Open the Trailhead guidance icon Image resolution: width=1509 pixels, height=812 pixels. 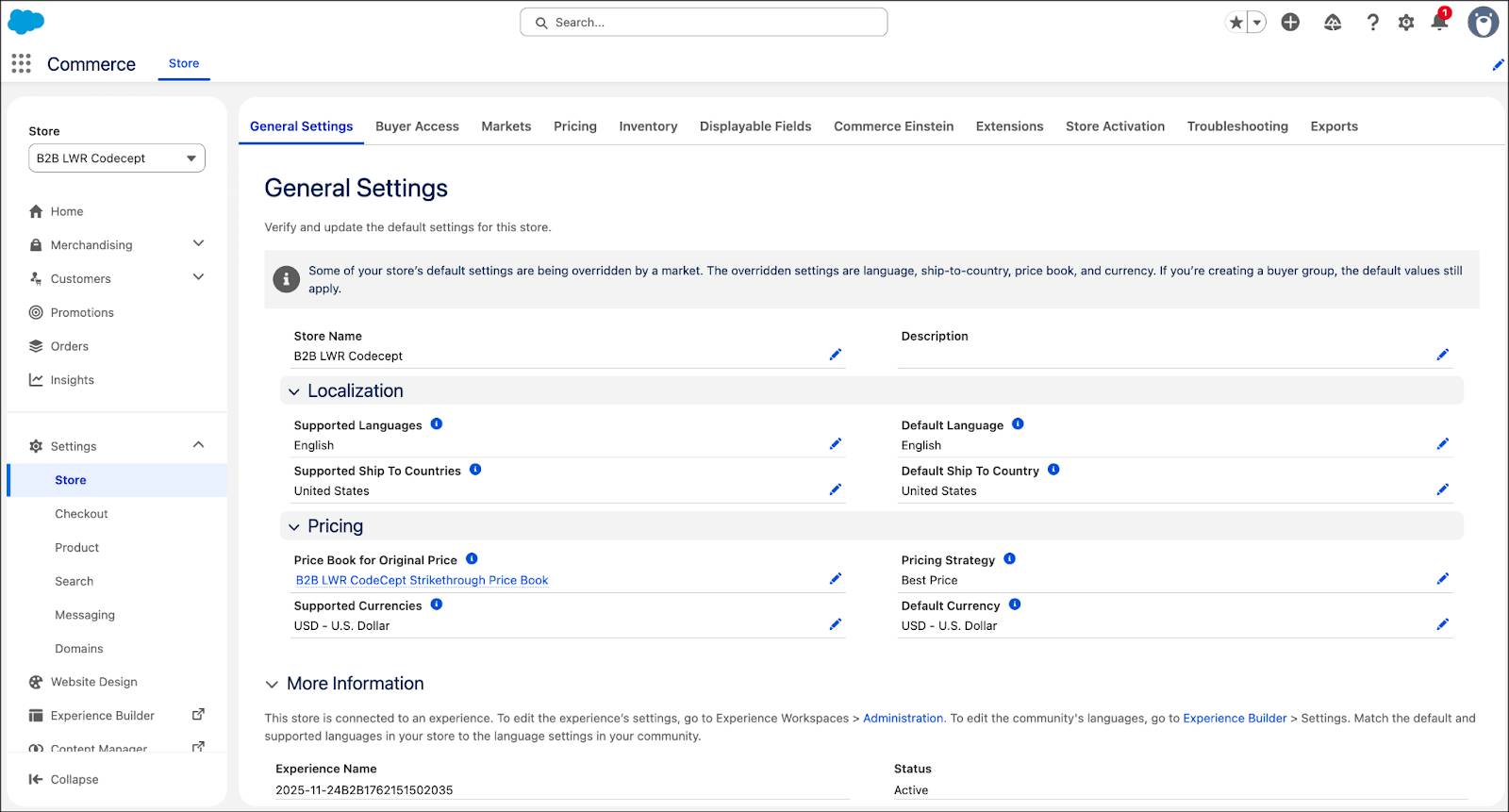pyautogui.click(x=1333, y=23)
